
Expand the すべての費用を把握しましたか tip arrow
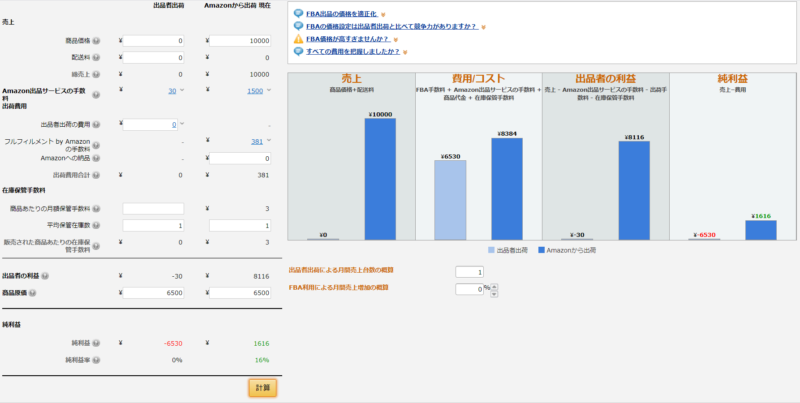[x=405, y=52]
